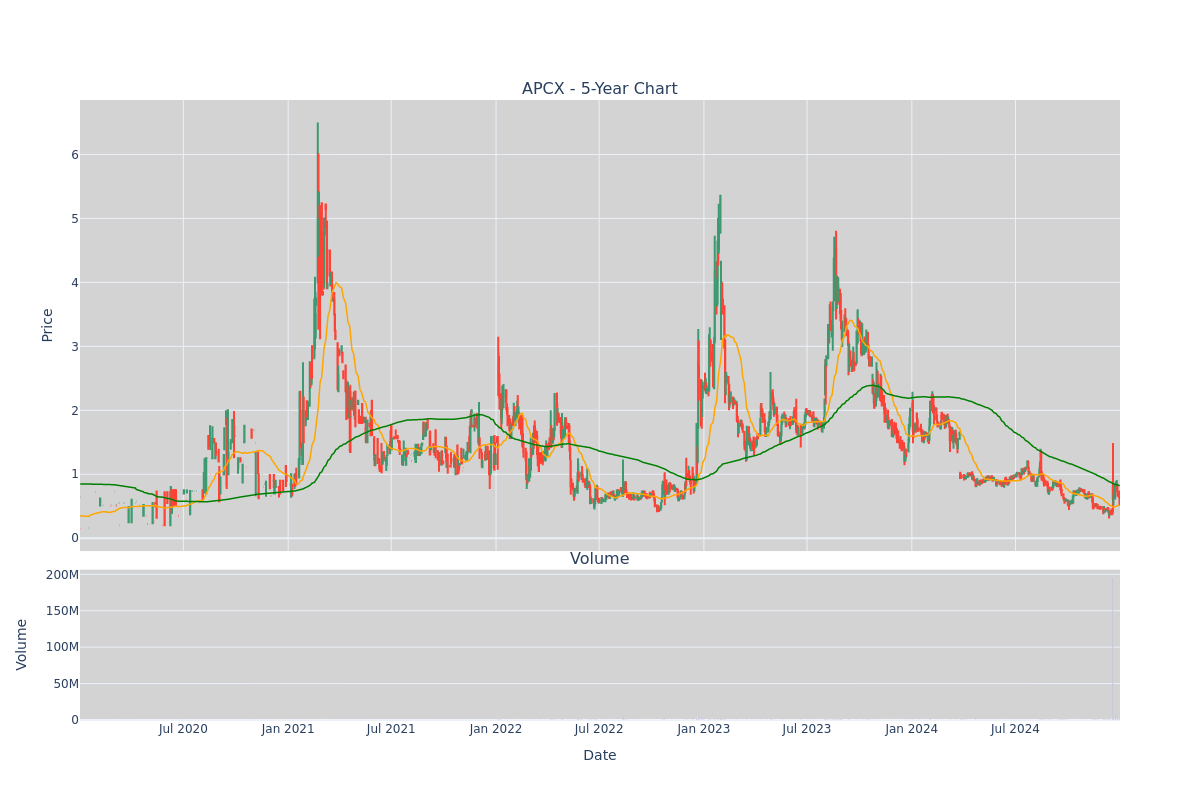The width and height of the screenshot is (1200, 800).
Task: Select the Jan 2022 date tick
Action: click(x=496, y=729)
